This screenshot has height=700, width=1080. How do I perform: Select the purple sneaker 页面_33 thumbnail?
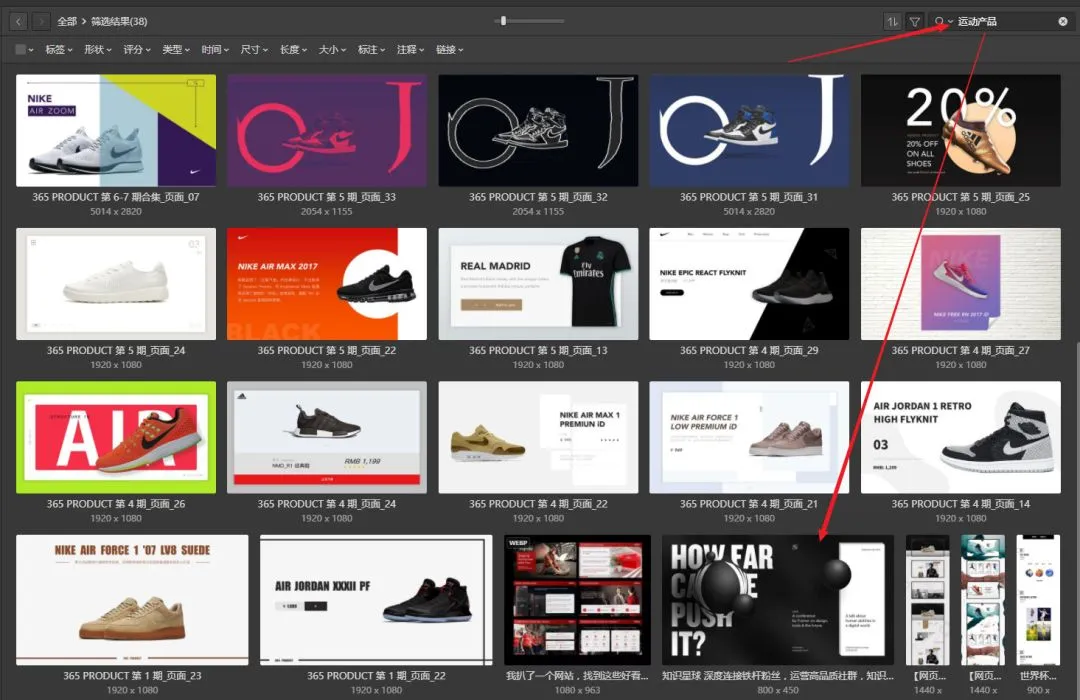point(326,130)
